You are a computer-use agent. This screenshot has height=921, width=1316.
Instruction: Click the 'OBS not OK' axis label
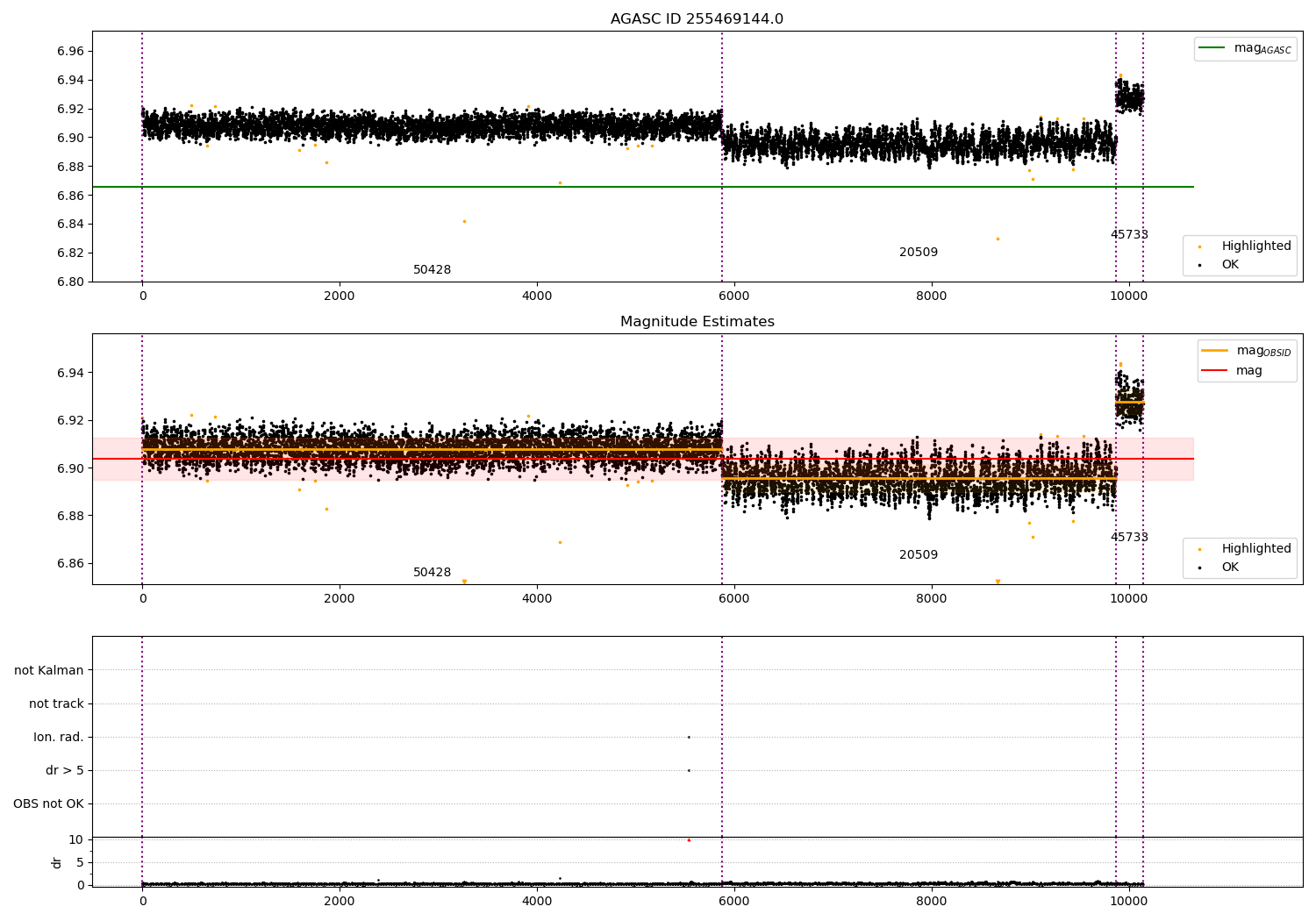pyautogui.click(x=48, y=803)
